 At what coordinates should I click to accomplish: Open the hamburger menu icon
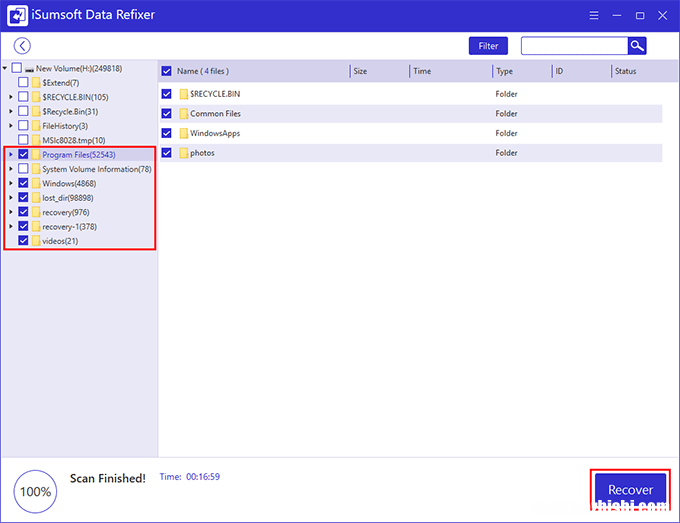pos(594,16)
